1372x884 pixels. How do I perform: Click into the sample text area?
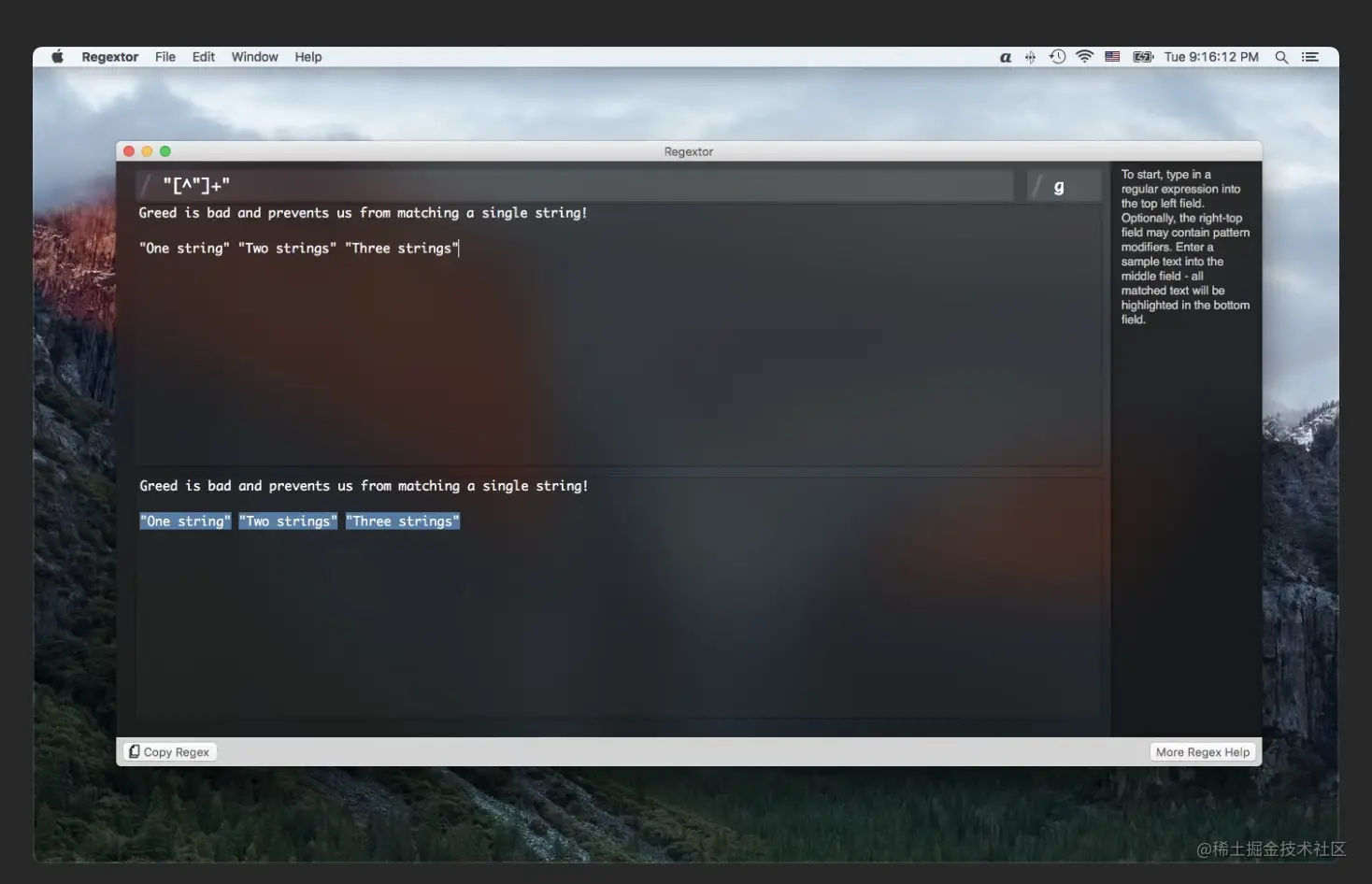pos(618,334)
